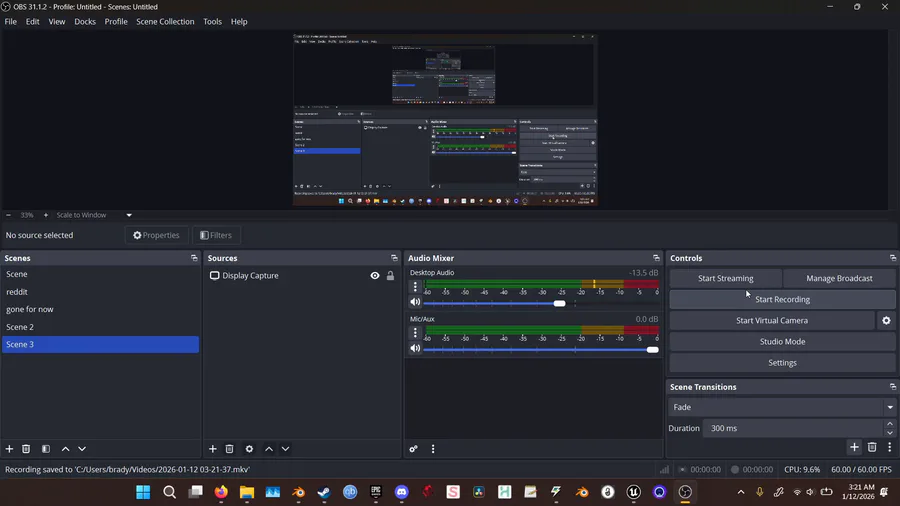Mute Mic/Aux speaker icon
This screenshot has height=506, width=900.
click(415, 349)
